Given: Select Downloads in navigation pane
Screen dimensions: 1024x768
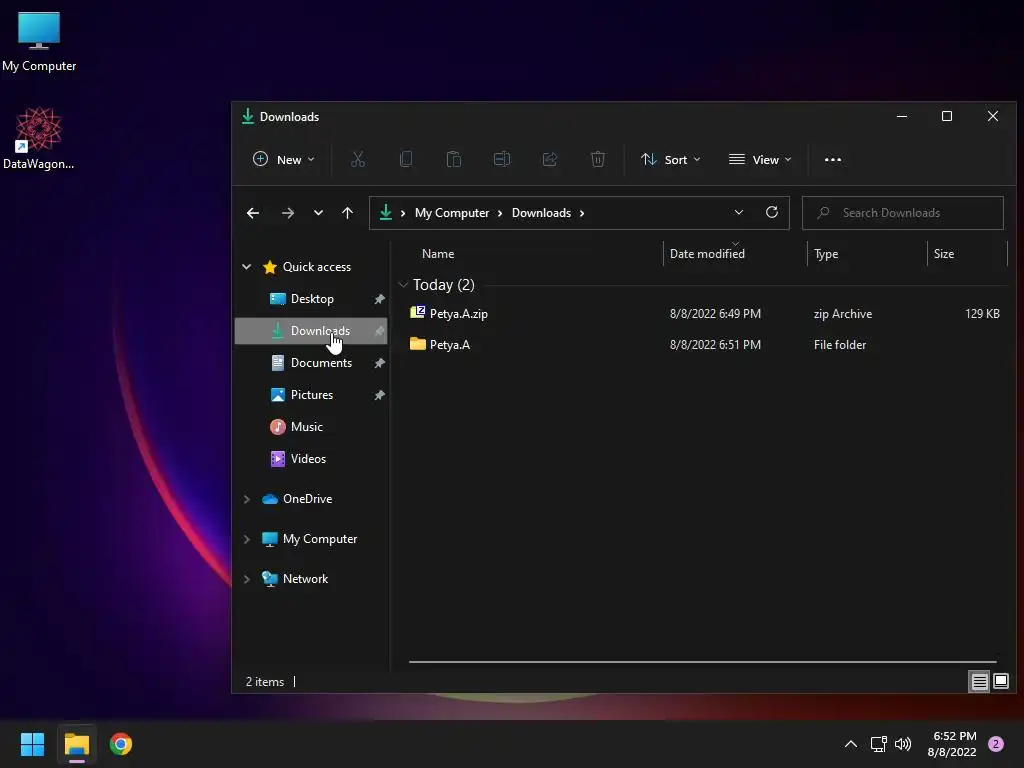Looking at the screenshot, I should pos(312,331).
